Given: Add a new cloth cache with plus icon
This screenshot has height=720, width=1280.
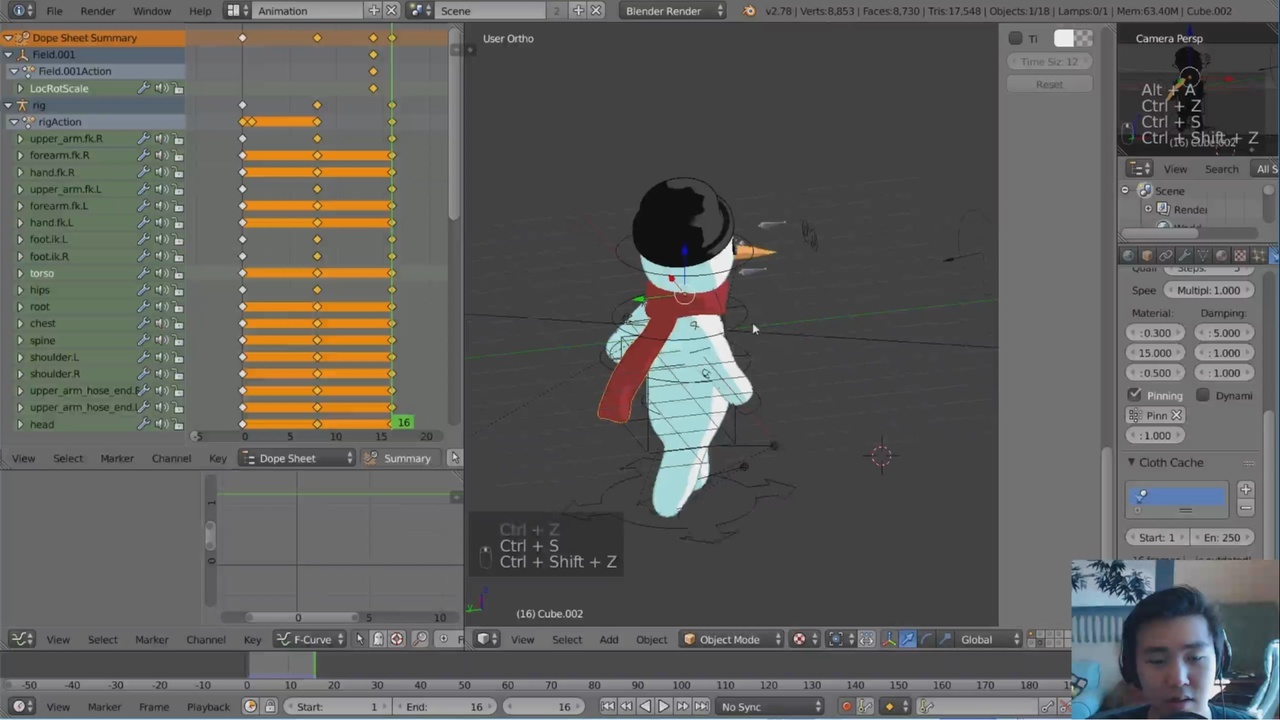Looking at the screenshot, I should pos(1245,489).
